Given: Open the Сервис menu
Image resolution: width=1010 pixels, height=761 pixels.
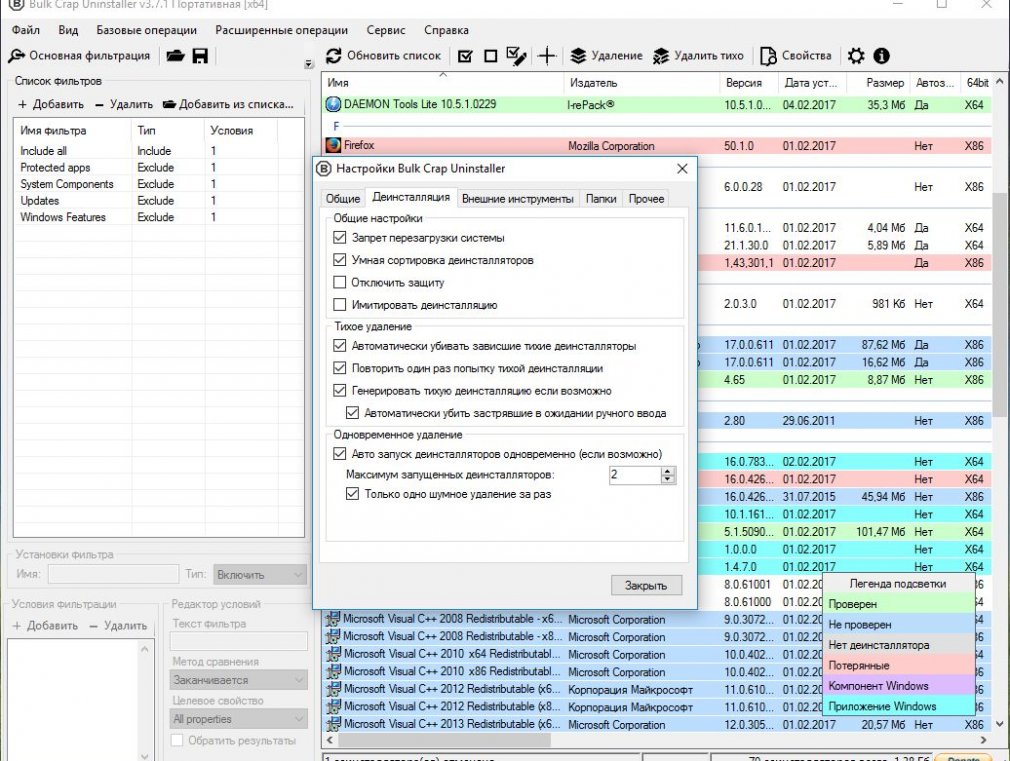Looking at the screenshot, I should pos(386,30).
